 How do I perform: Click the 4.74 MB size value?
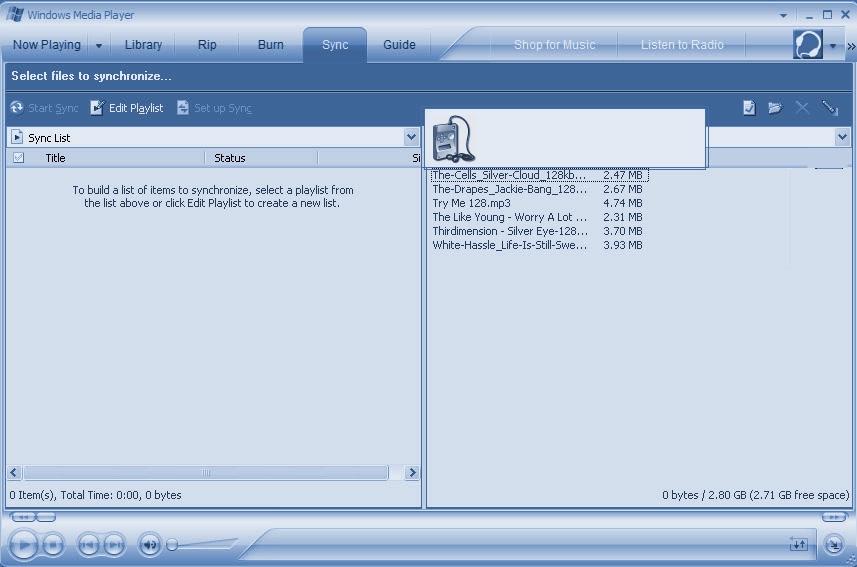(x=623, y=203)
